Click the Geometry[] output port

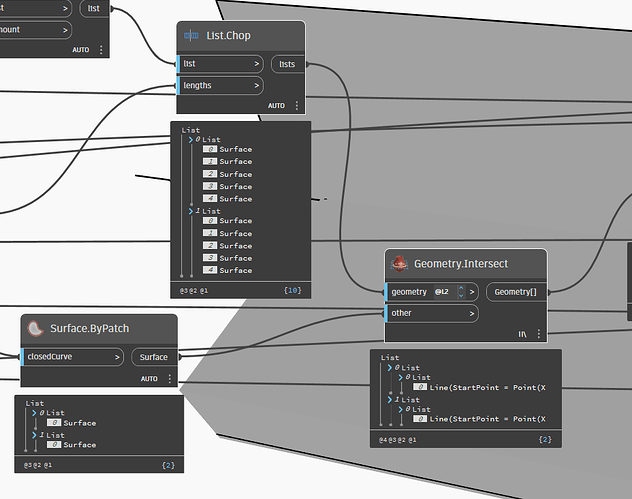coord(516,292)
